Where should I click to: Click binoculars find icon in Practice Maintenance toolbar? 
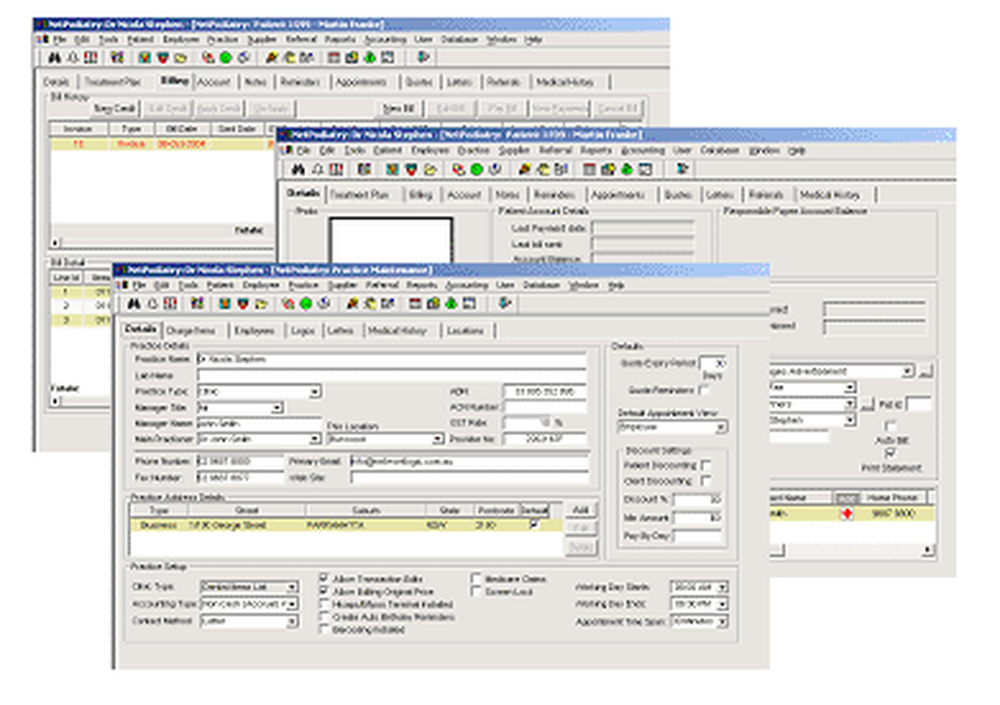pyautogui.click(x=133, y=304)
